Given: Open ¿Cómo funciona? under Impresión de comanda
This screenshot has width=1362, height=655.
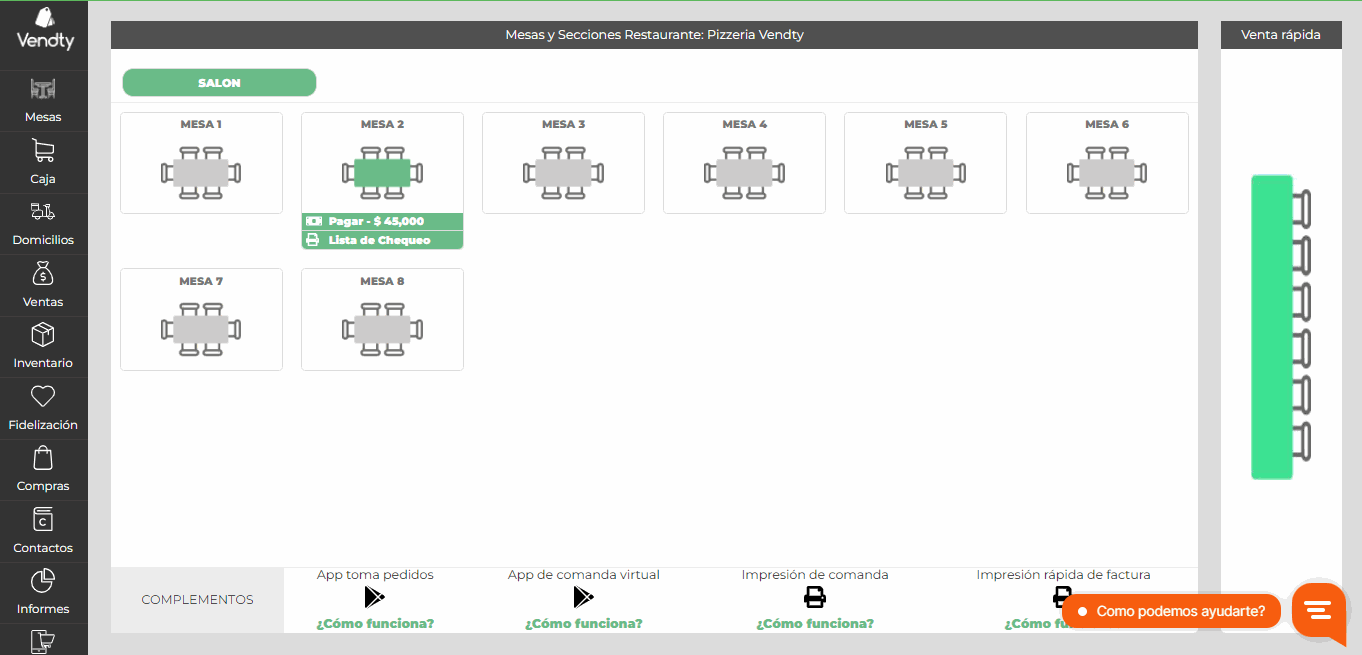Looking at the screenshot, I should (815, 623).
